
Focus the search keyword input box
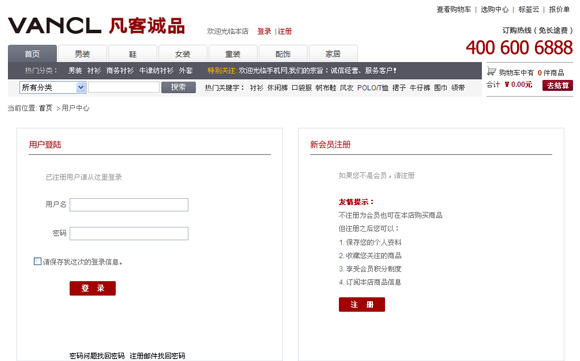point(124,87)
